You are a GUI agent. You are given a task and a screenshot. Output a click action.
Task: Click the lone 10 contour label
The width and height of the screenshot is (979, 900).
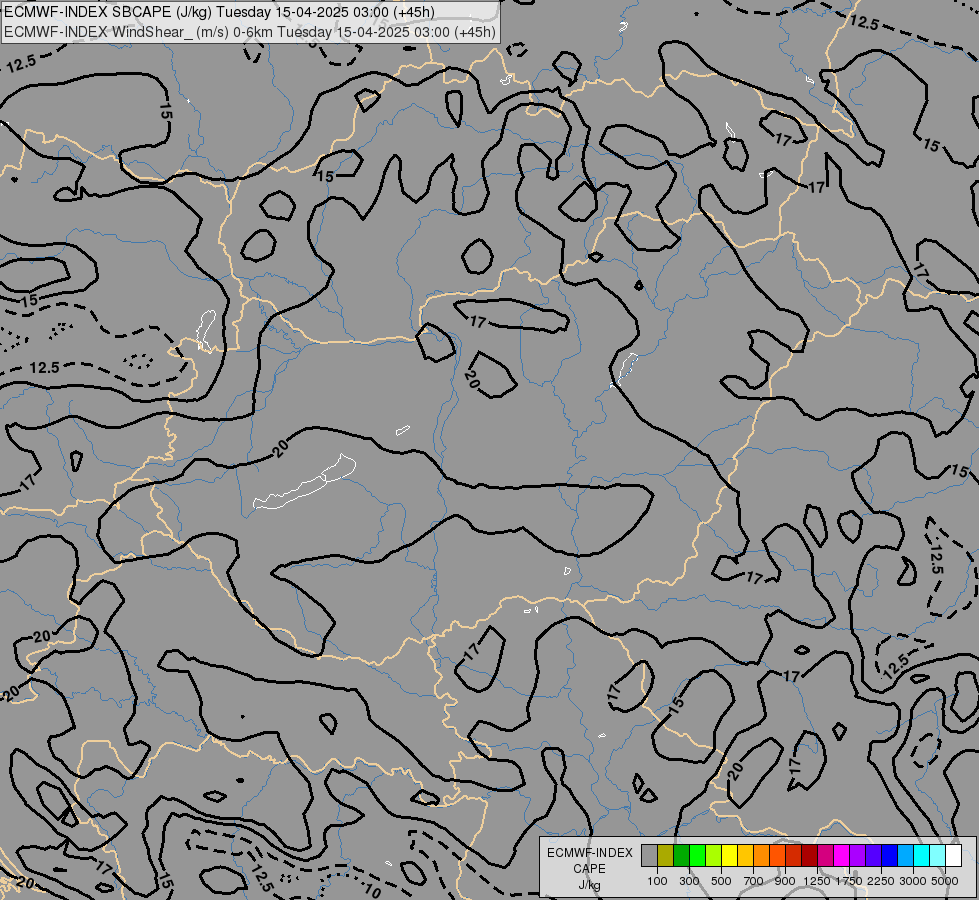pos(372,889)
